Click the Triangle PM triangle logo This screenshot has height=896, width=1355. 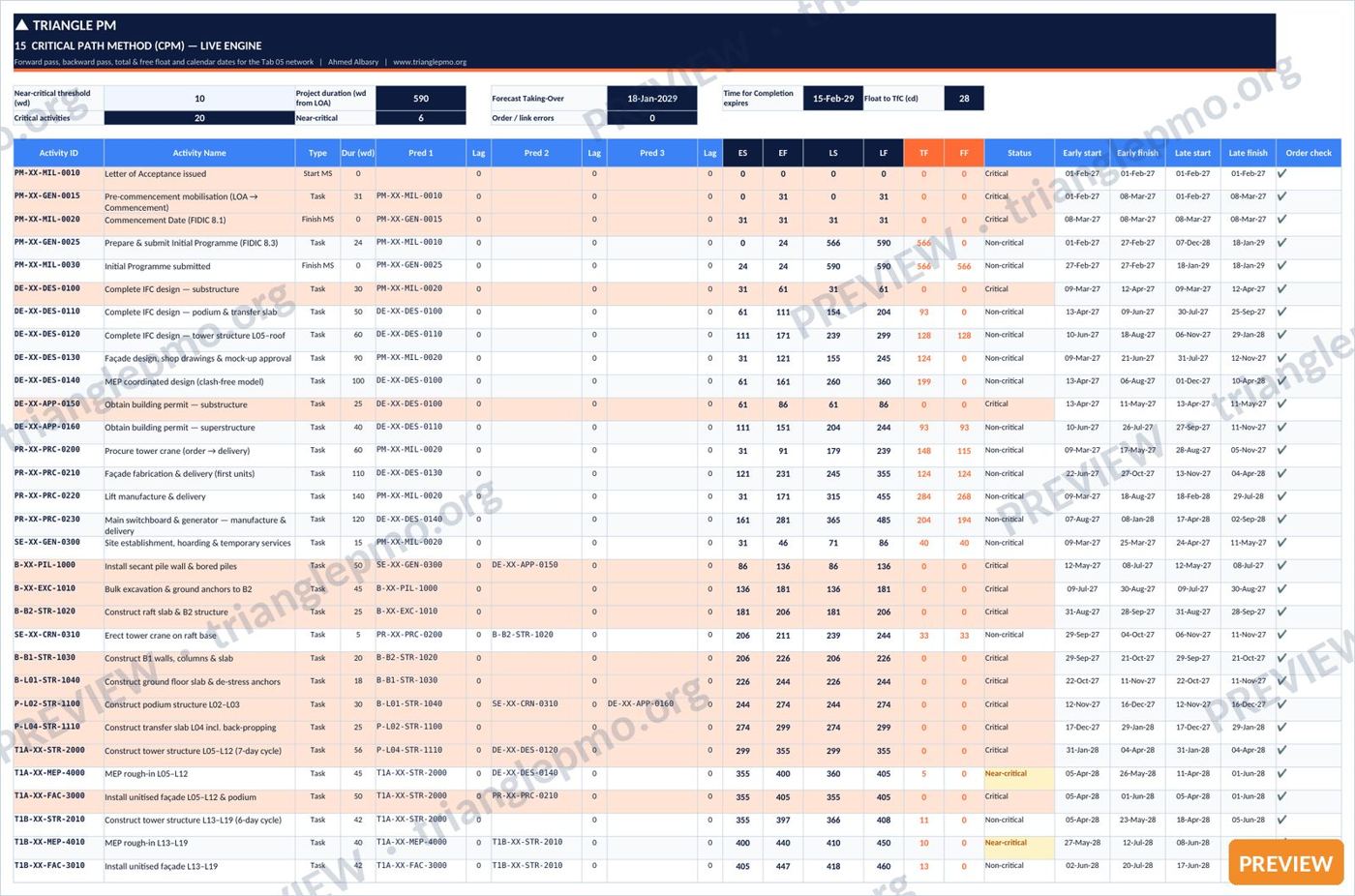click(x=21, y=25)
